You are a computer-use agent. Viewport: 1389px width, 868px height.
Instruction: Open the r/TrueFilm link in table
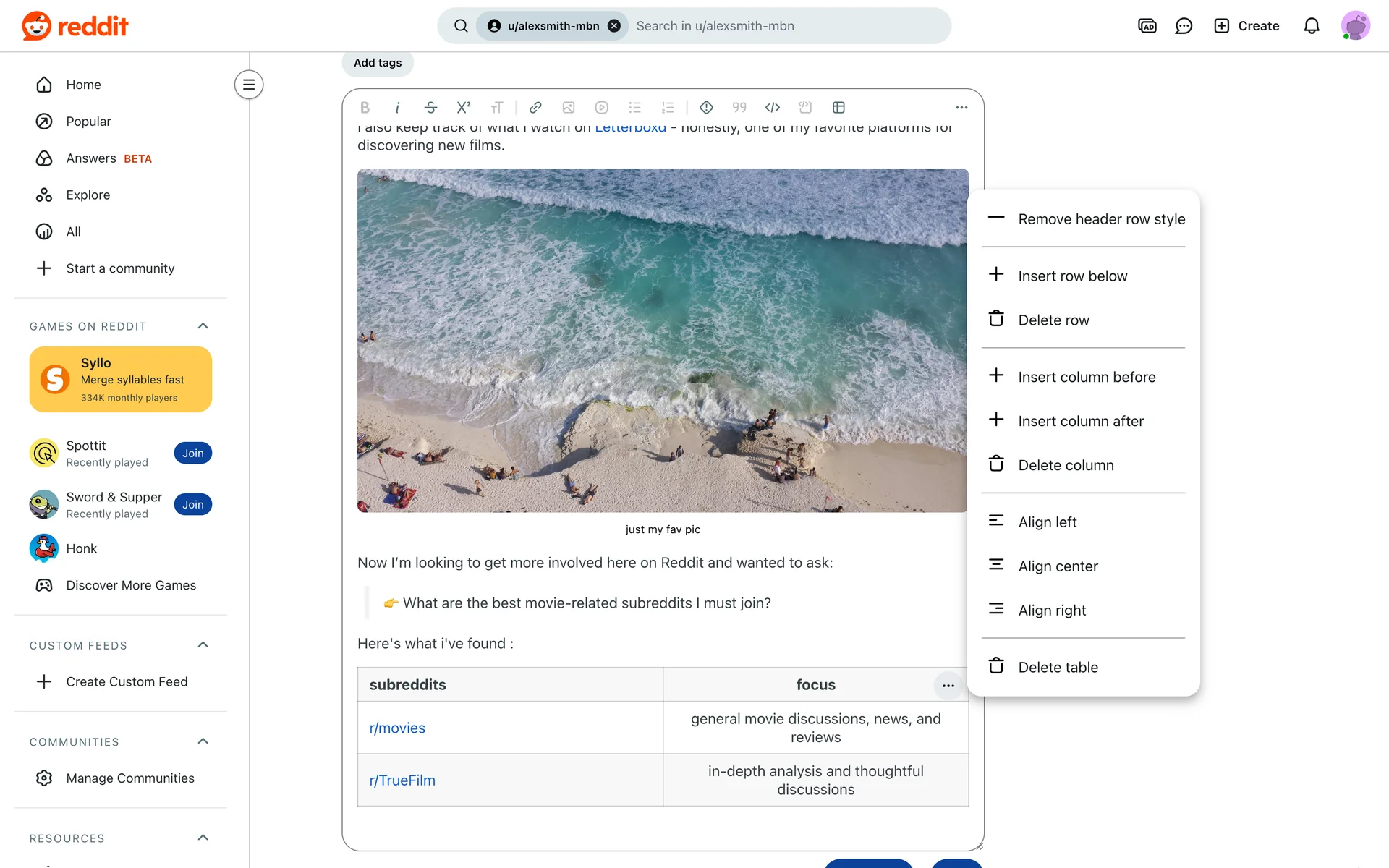pyautogui.click(x=402, y=780)
